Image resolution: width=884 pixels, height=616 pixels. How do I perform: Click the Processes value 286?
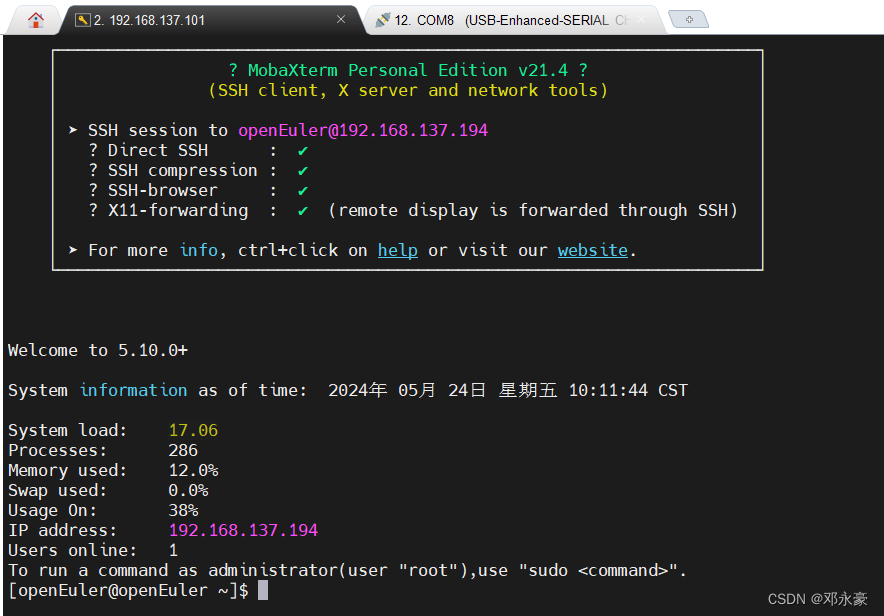coord(183,450)
